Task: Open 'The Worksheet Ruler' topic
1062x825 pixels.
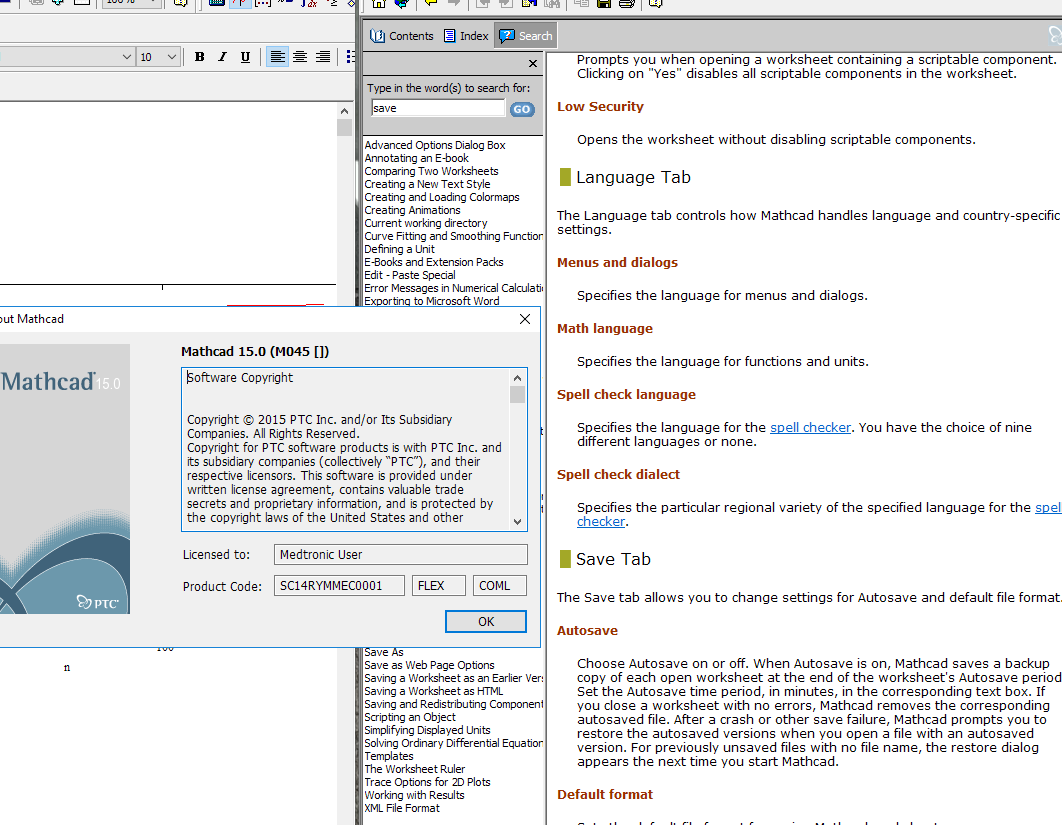Action: point(415,769)
